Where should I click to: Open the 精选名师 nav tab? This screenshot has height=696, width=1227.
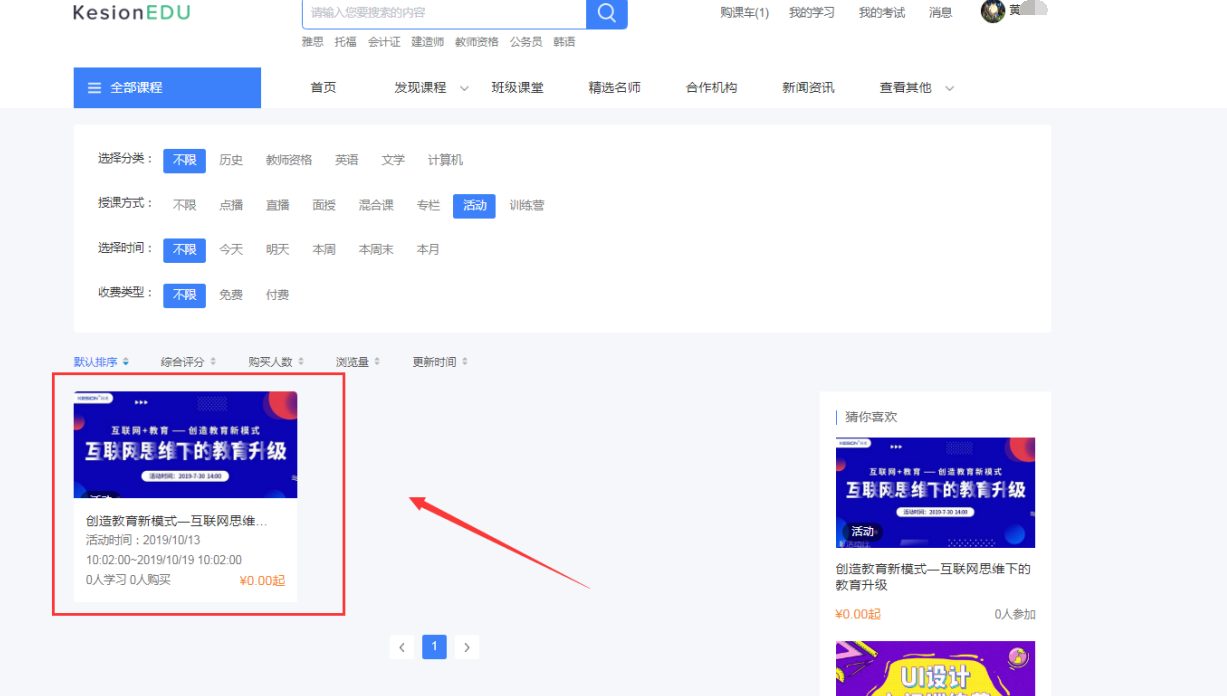point(614,88)
